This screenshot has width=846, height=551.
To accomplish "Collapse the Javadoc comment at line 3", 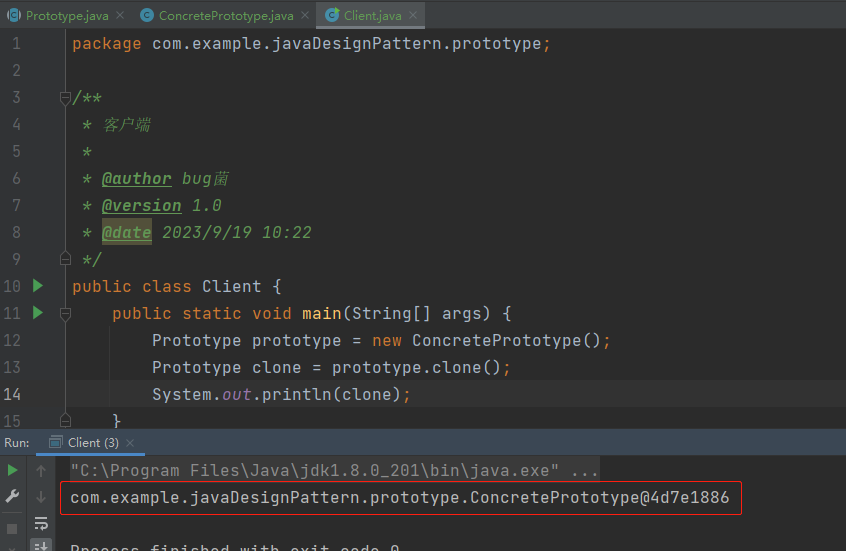I will [x=65, y=98].
